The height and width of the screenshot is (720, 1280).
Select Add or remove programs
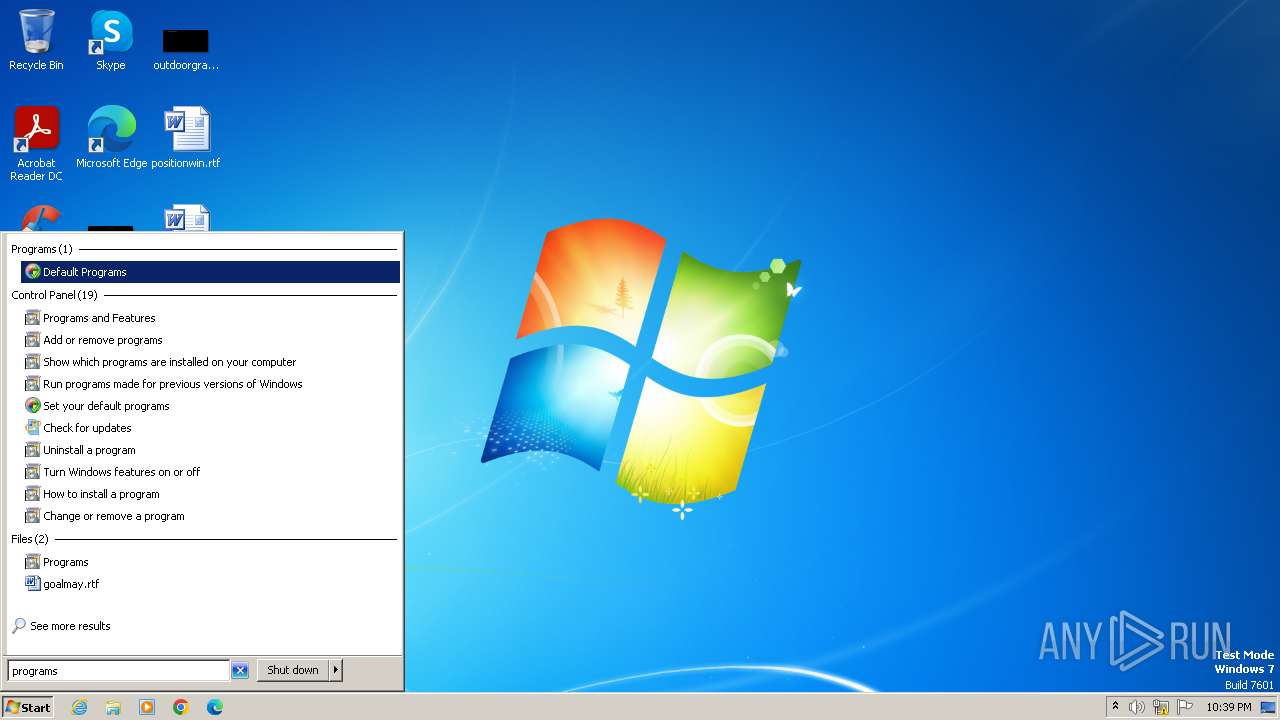[210, 340]
